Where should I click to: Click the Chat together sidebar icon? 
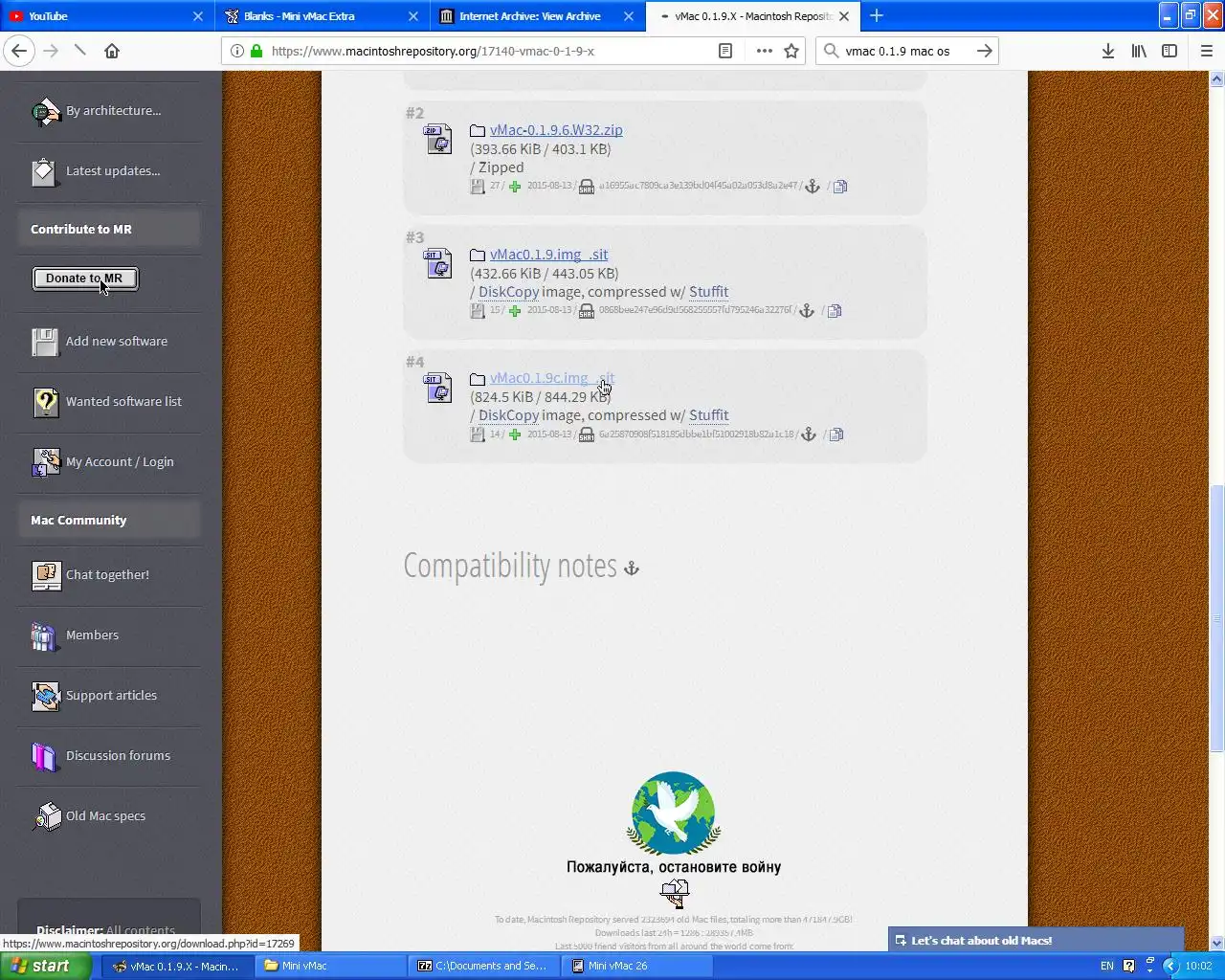pyautogui.click(x=45, y=575)
